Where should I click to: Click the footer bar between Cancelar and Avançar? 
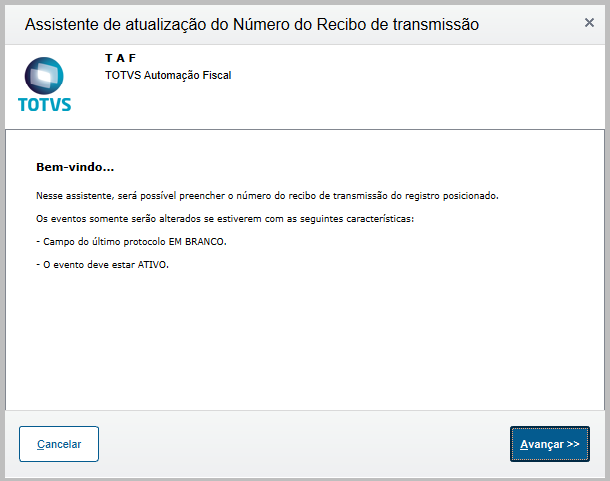click(x=304, y=444)
